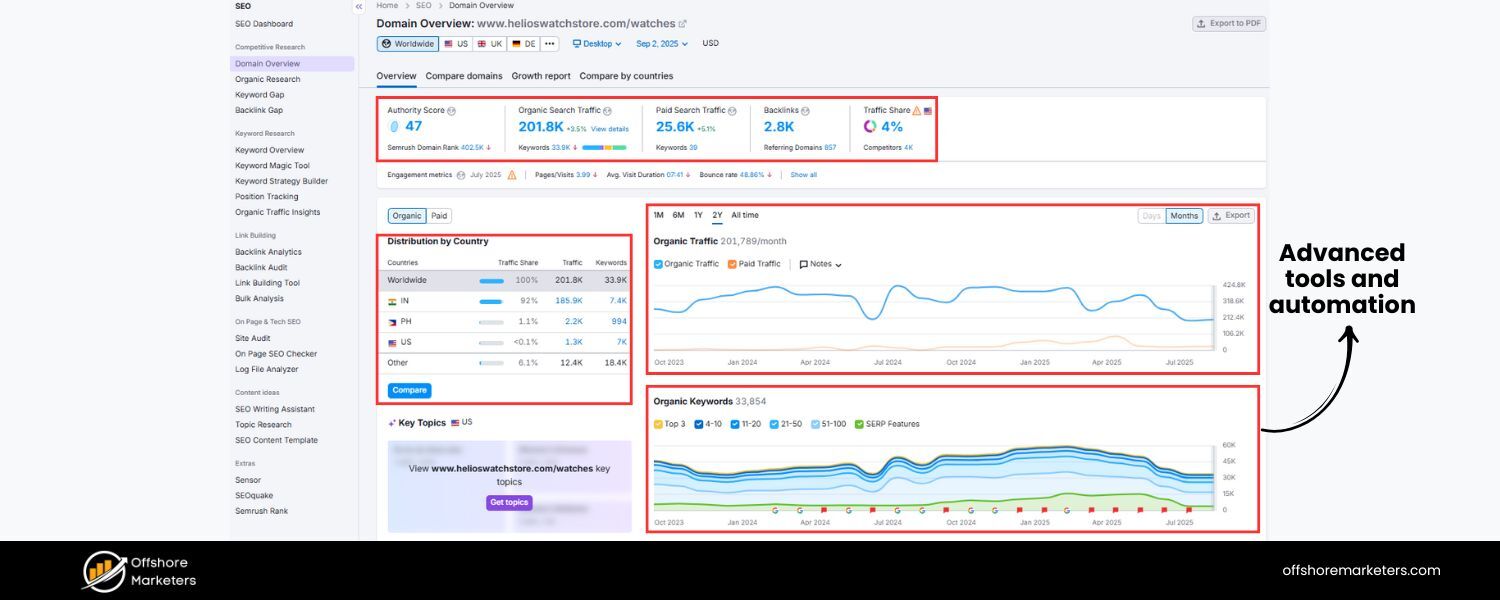Click the Engagement metrics warning icon

point(512,175)
